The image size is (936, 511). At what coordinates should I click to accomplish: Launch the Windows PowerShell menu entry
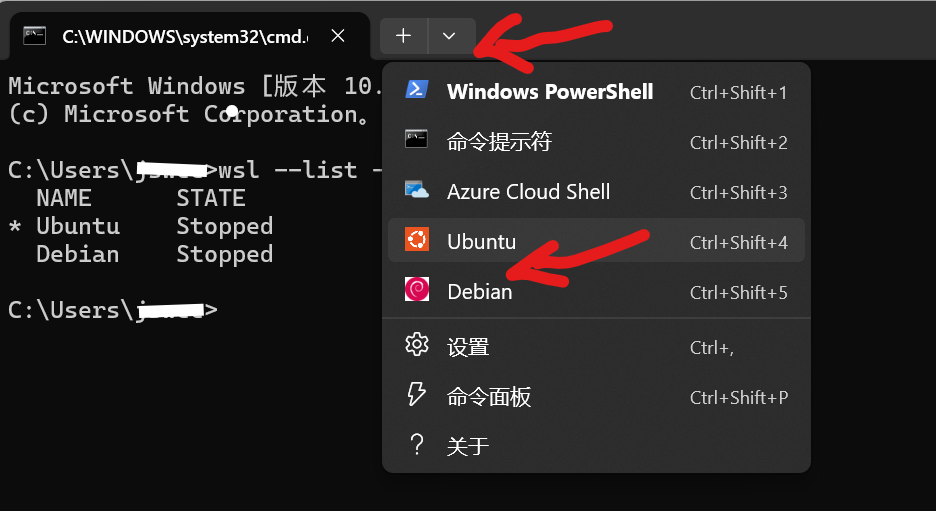pyautogui.click(x=550, y=92)
